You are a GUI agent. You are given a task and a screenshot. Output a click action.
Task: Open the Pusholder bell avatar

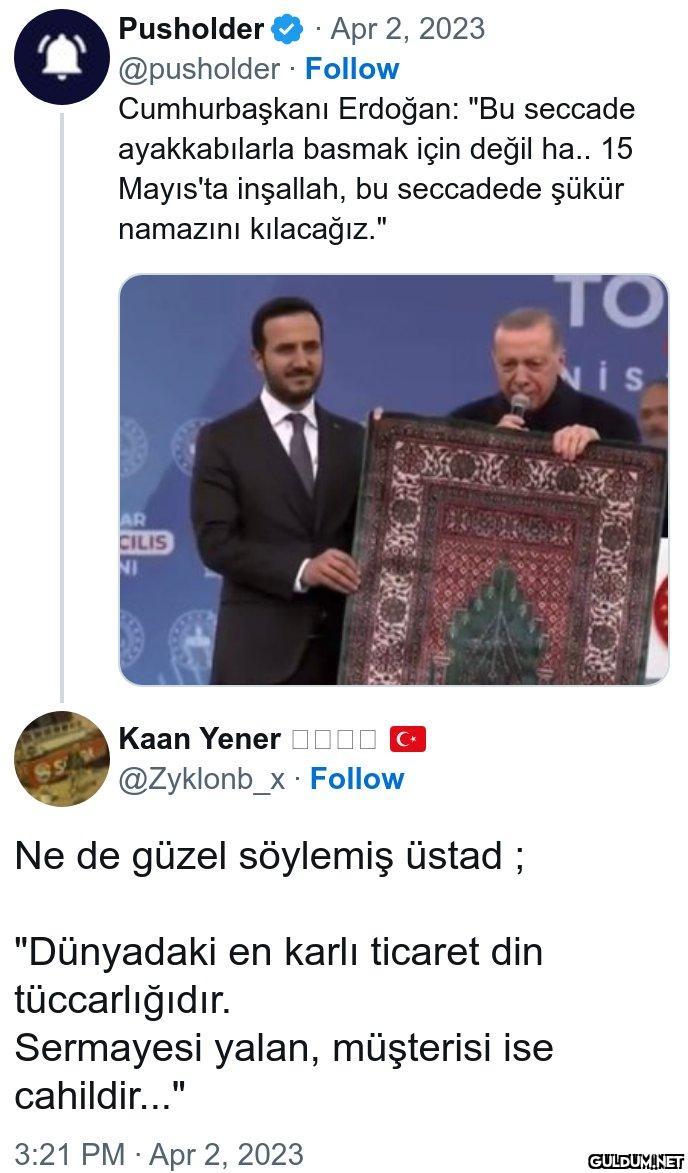click(x=61, y=57)
